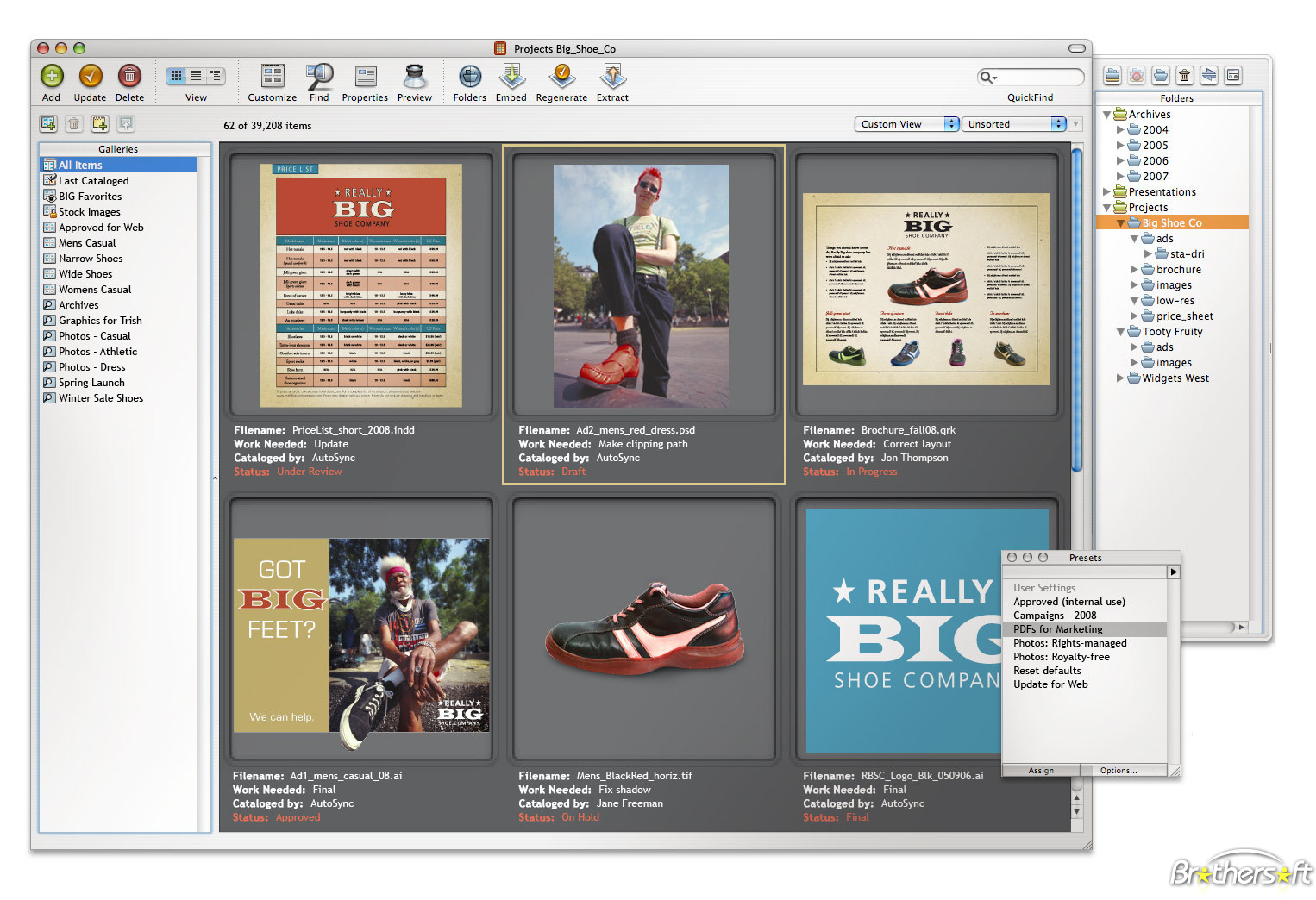Click the red Delete icon
The height and width of the screenshot is (900, 1316).
(129, 77)
